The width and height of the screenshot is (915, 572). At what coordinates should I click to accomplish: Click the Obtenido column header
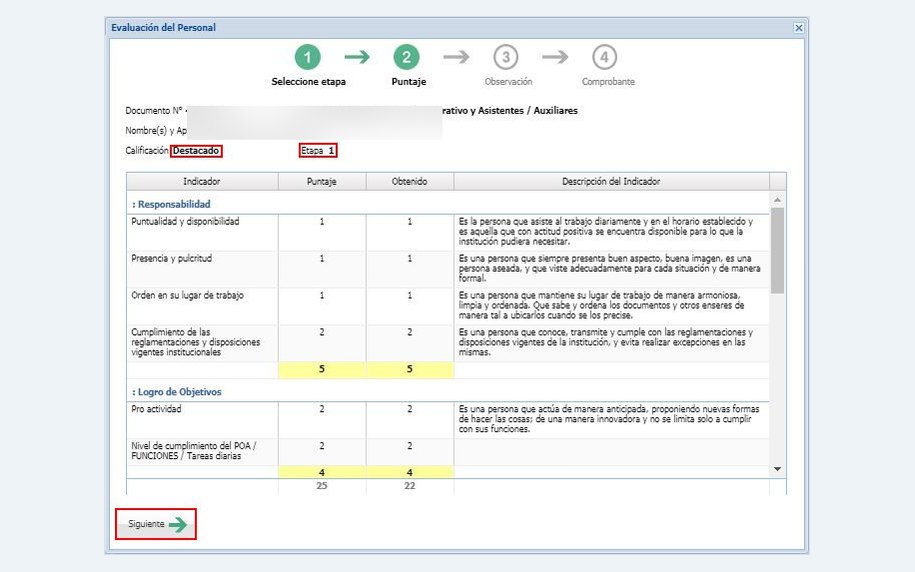point(410,182)
